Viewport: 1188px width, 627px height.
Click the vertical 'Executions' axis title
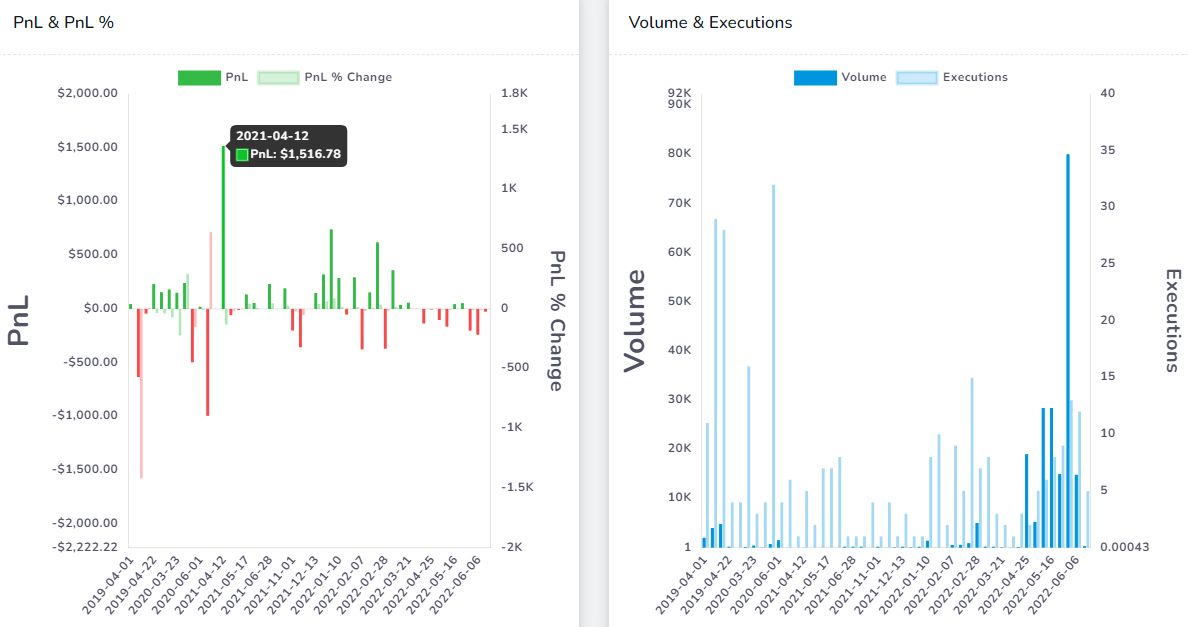[1173, 320]
